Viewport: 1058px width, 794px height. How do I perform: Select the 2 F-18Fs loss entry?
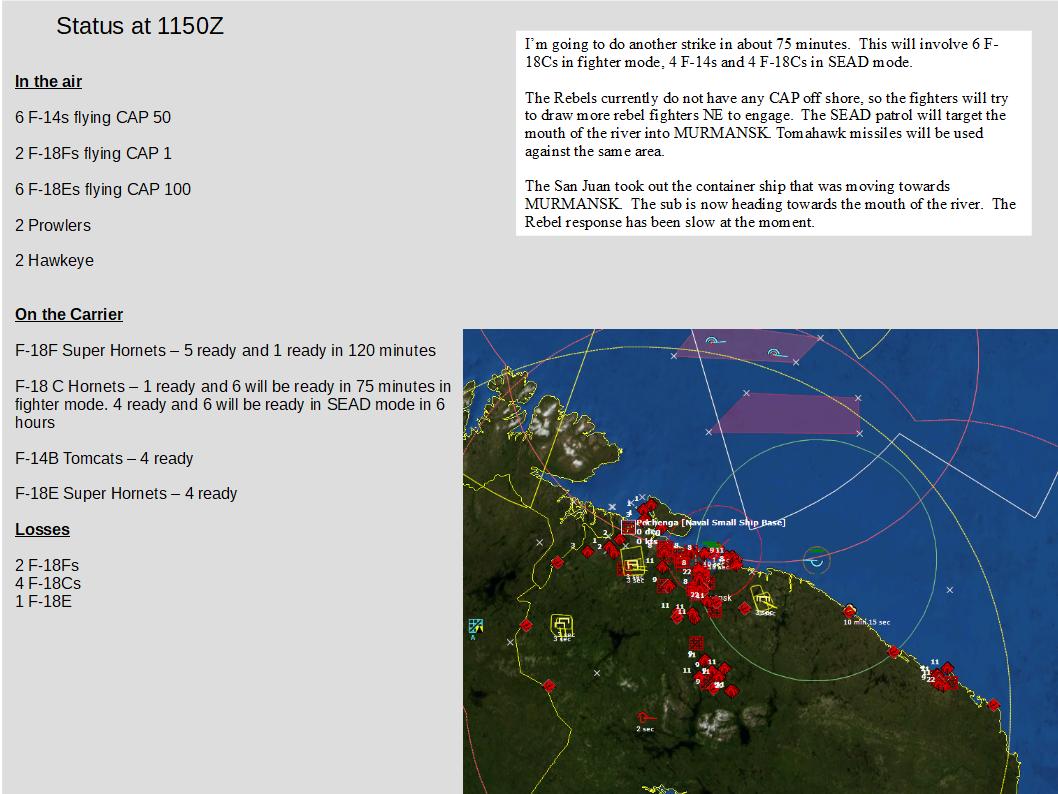tap(47, 565)
